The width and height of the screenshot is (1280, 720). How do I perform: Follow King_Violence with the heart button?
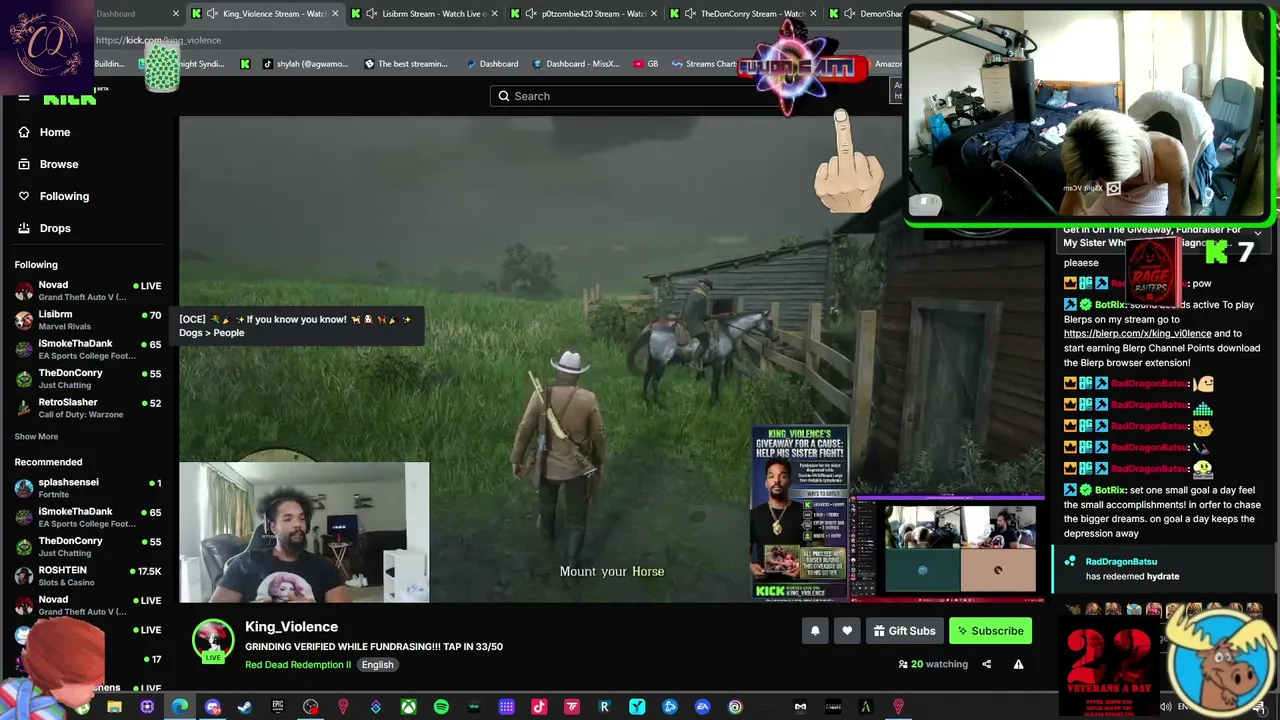point(847,631)
